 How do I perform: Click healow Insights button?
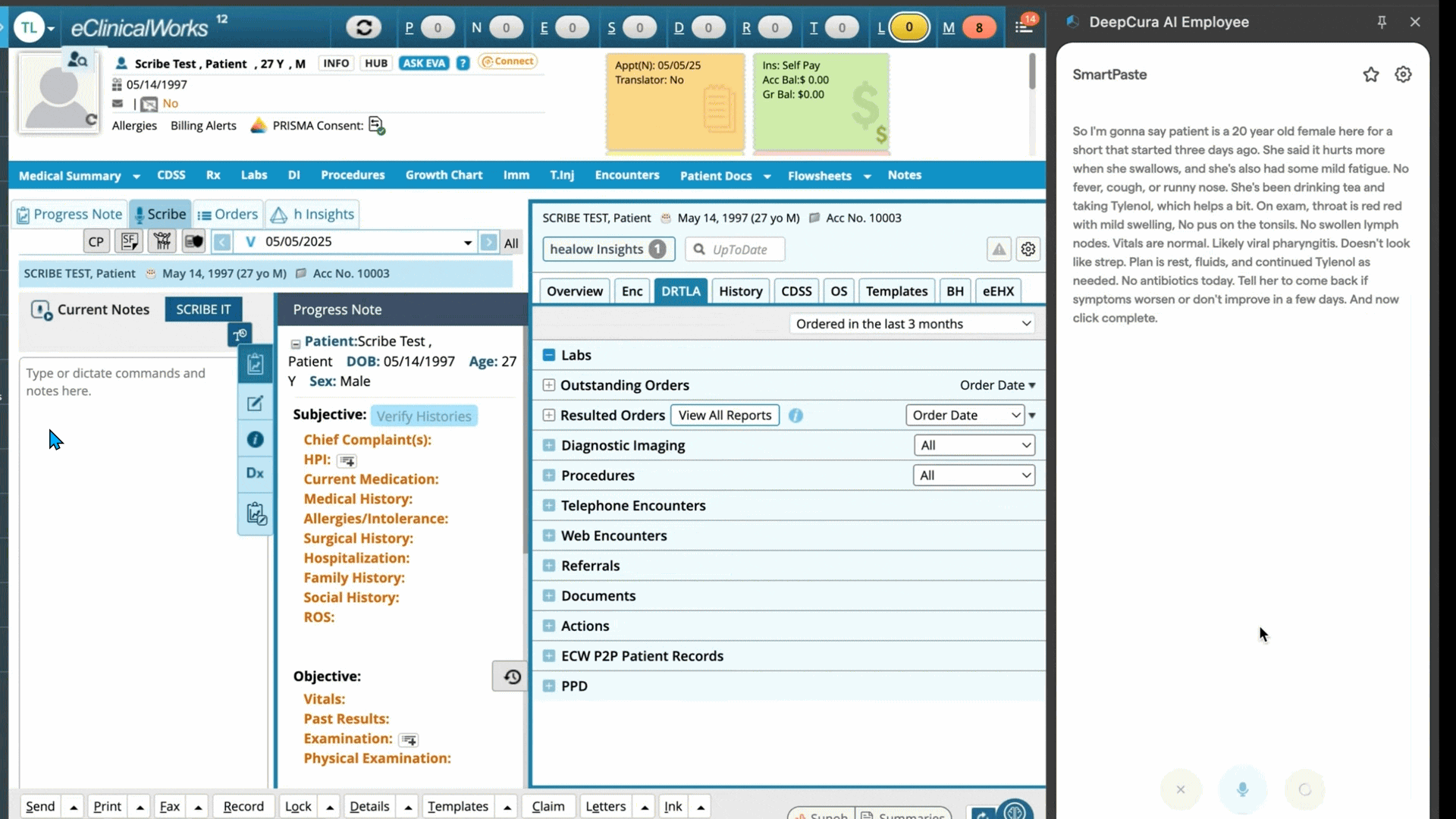(x=608, y=249)
